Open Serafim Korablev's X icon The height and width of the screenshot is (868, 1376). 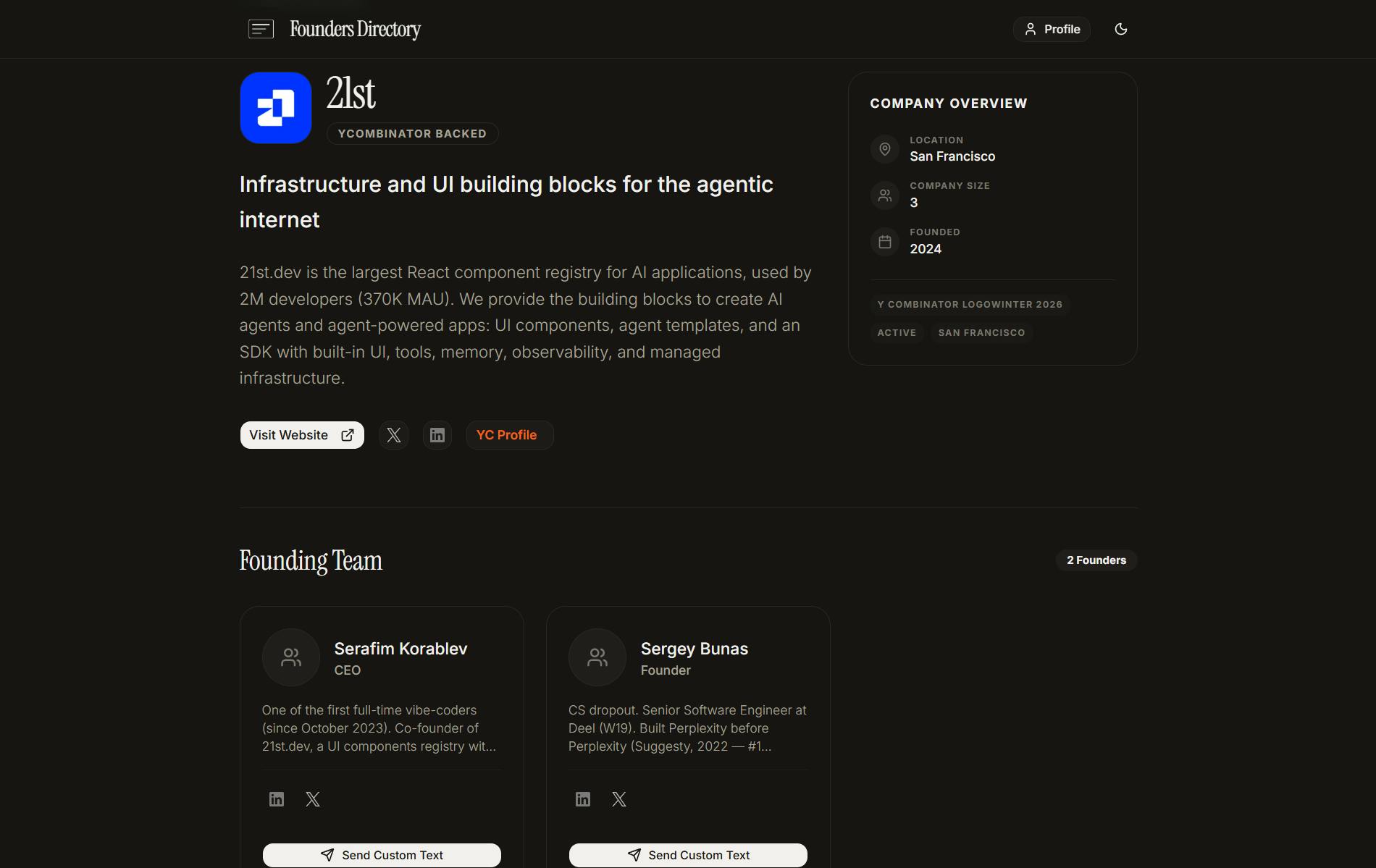point(313,799)
